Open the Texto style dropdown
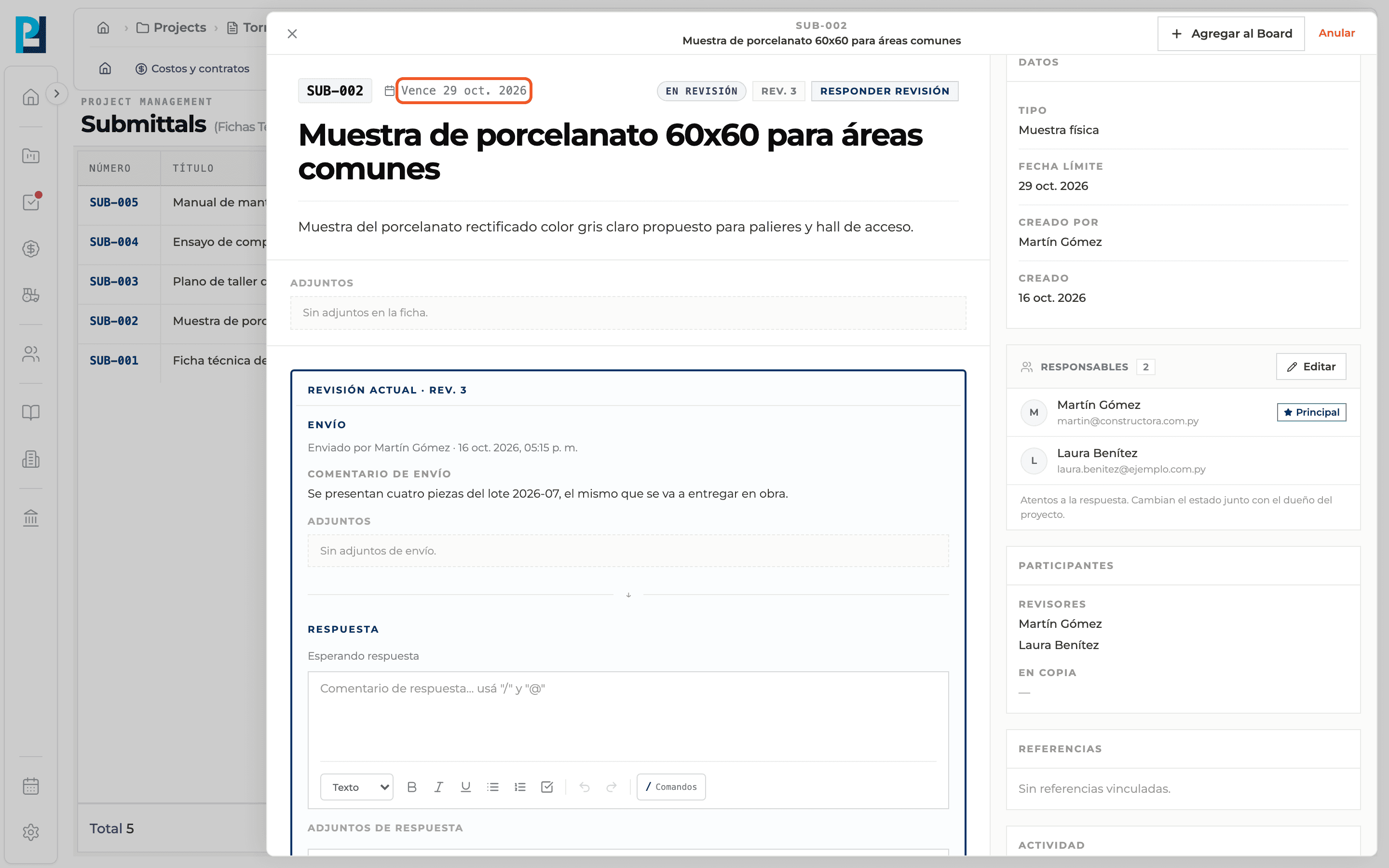The height and width of the screenshot is (868, 1389). 356,787
